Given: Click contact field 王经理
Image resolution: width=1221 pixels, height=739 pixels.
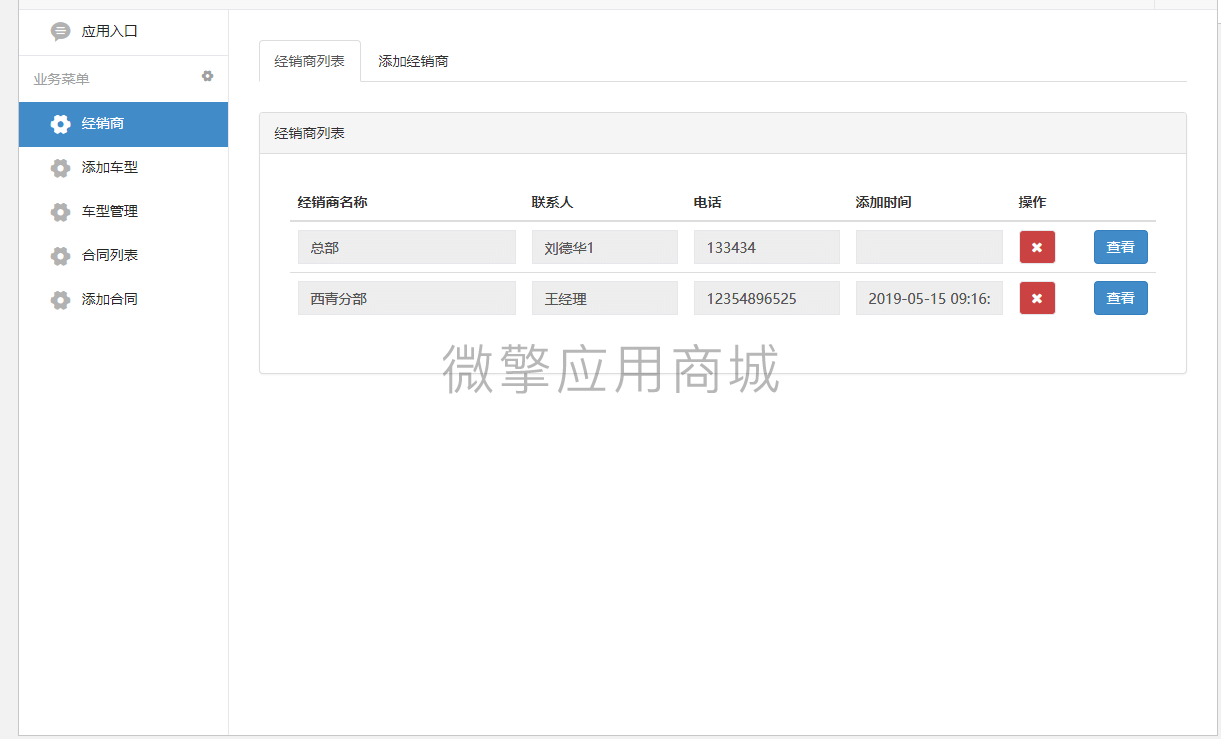Looking at the screenshot, I should click(x=605, y=298).
